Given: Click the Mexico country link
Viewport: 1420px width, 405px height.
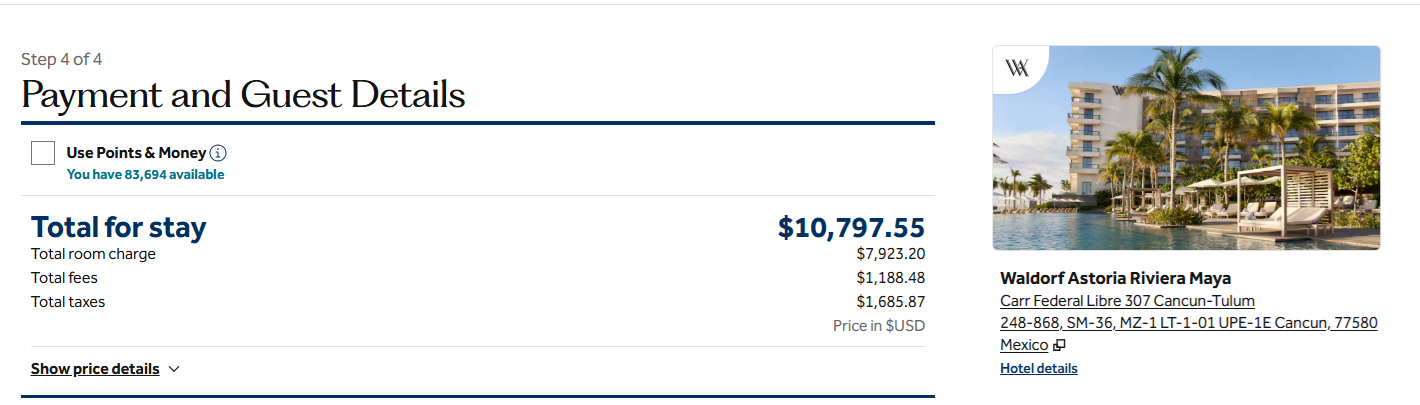Looking at the screenshot, I should (1023, 345).
